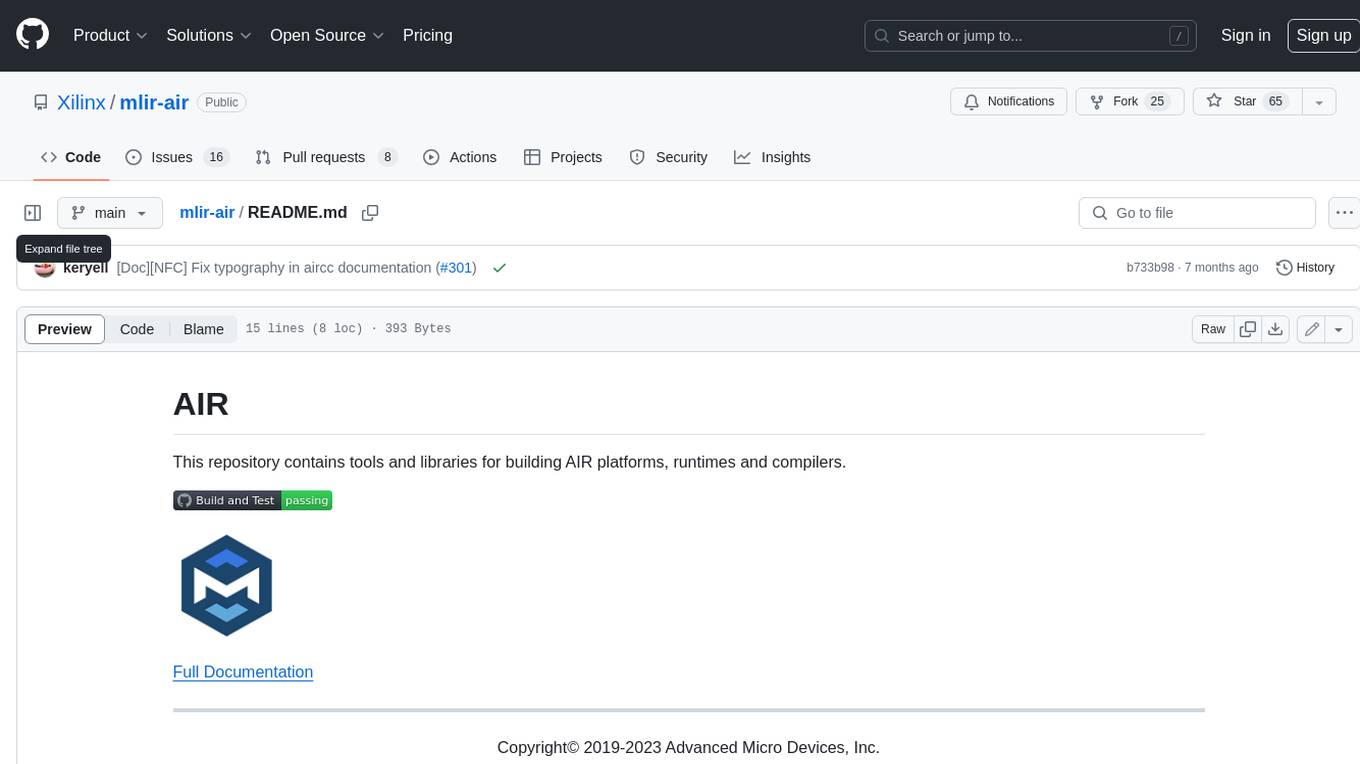
Task: Click the Notifications bell button
Action: coord(1008,102)
